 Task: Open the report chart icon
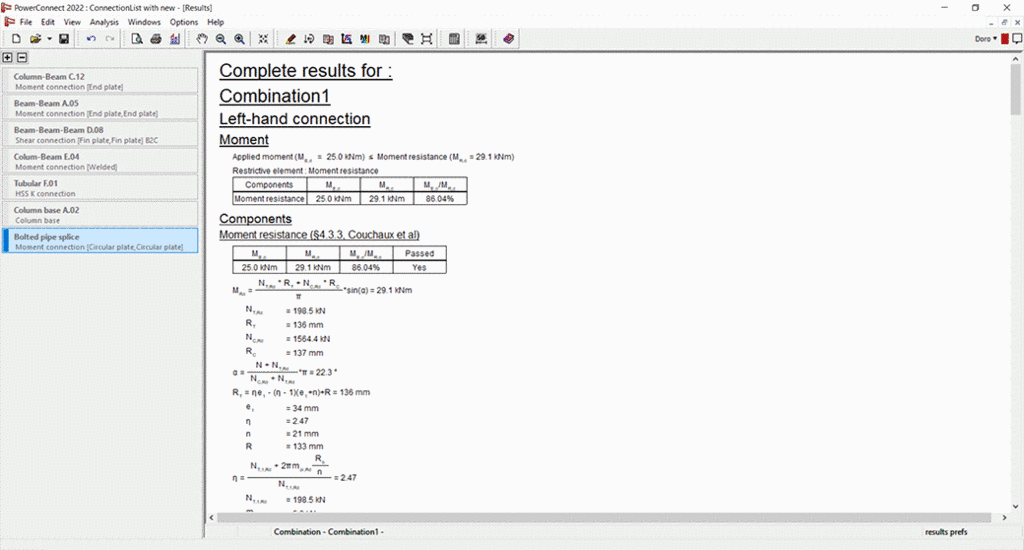[x=174, y=39]
